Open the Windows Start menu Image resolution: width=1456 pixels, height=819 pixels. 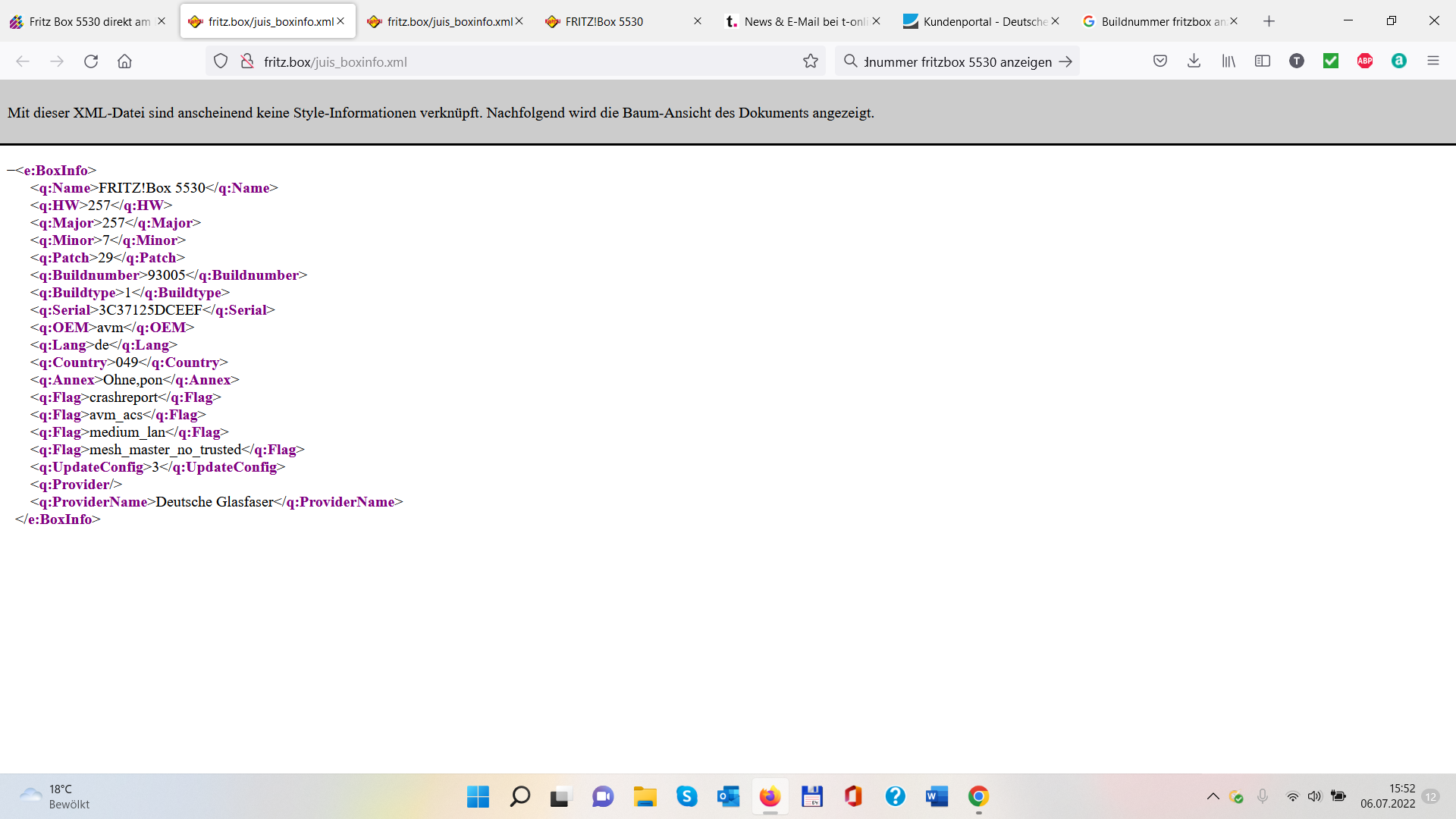pyautogui.click(x=478, y=797)
